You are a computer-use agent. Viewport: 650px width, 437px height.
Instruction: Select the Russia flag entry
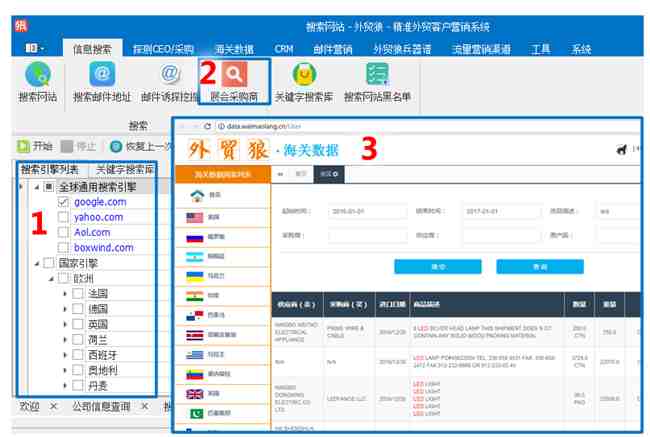point(223,237)
